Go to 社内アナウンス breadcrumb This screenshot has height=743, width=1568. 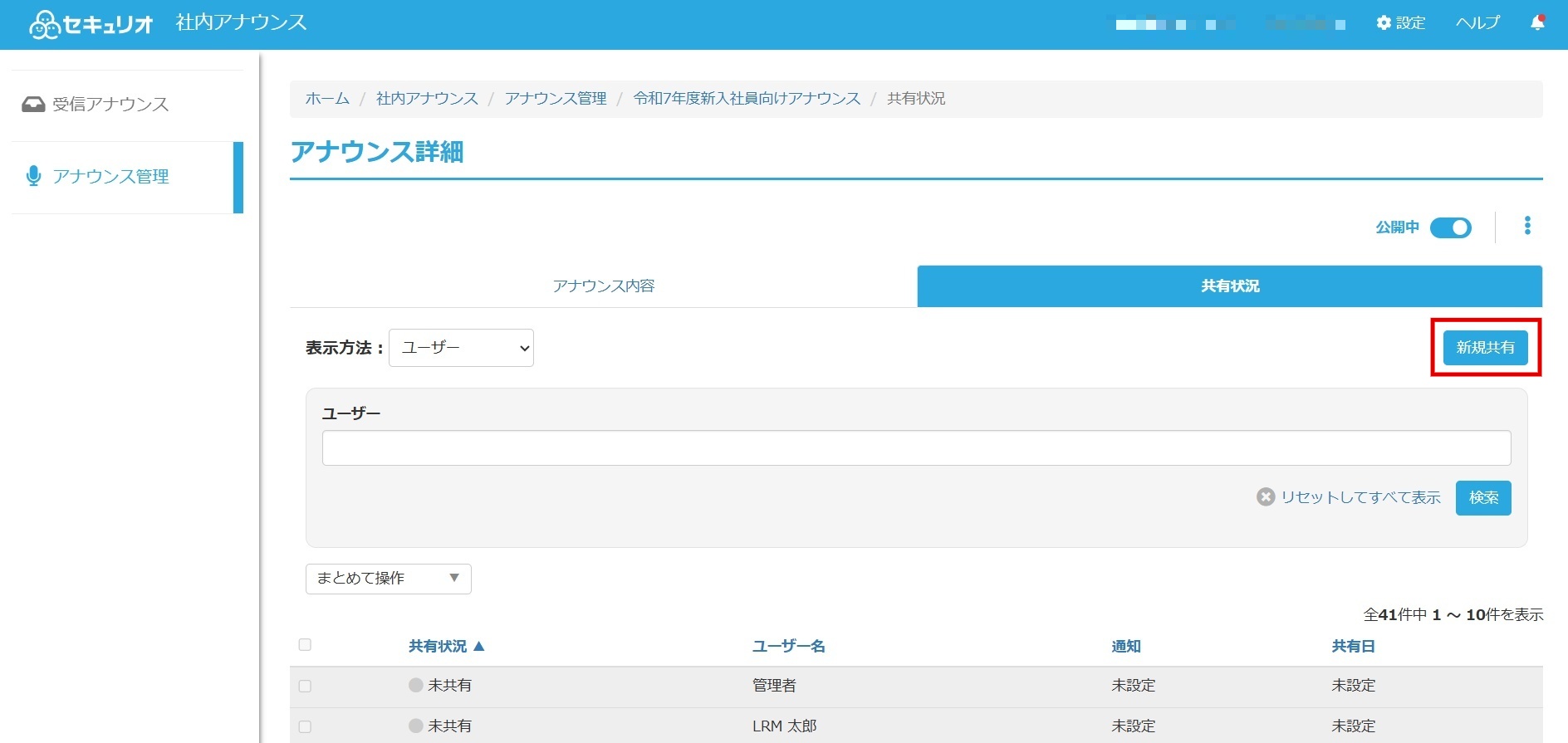point(427,99)
